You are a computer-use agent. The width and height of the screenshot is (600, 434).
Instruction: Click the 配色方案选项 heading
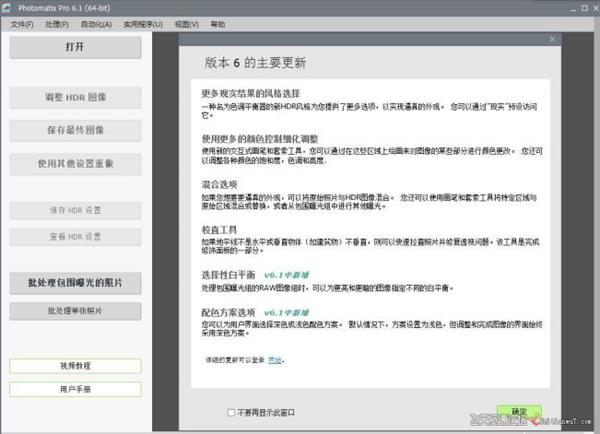(x=228, y=313)
